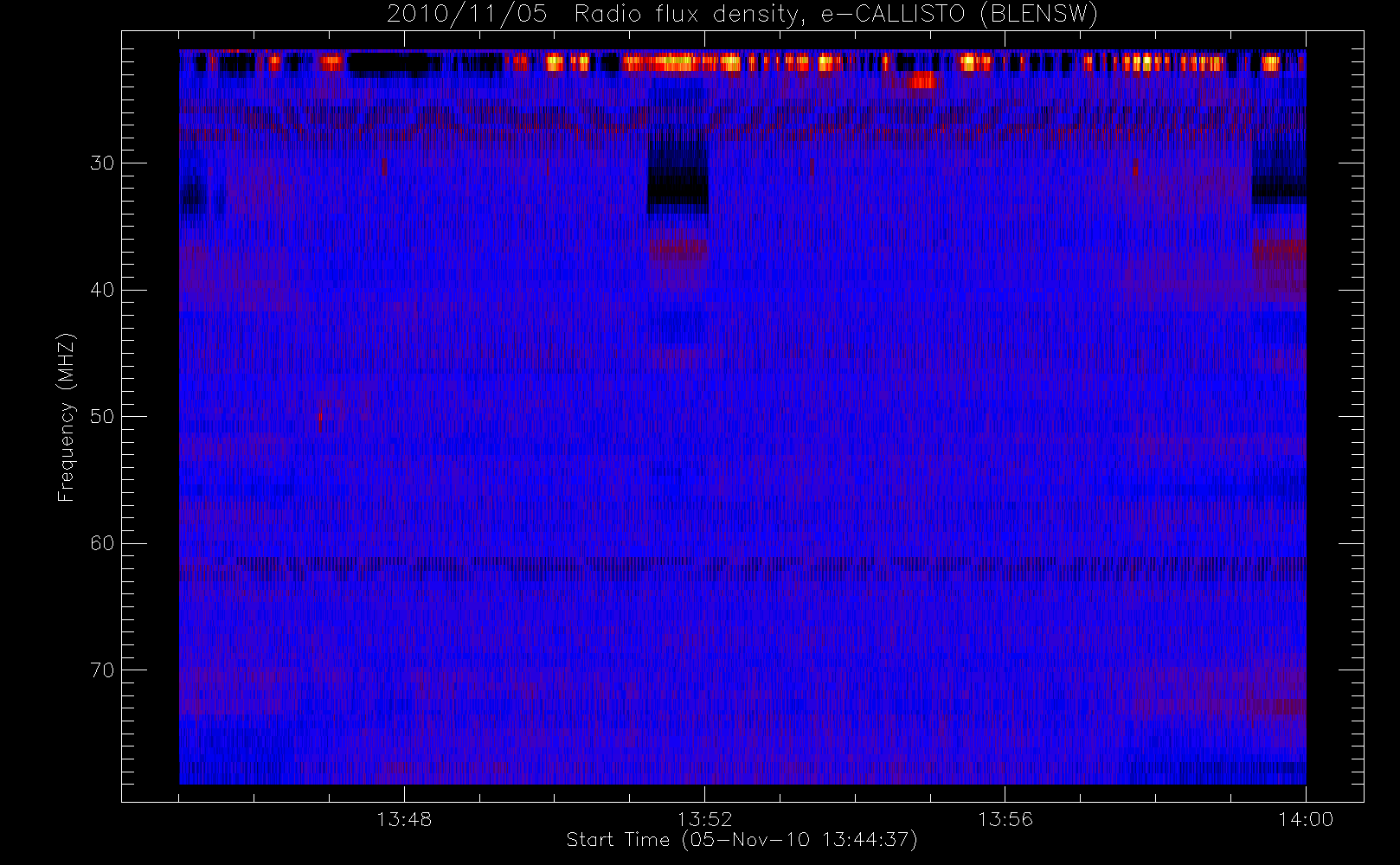
Task: Click the 40 MHz frequency tick label
Action: [x=102, y=290]
